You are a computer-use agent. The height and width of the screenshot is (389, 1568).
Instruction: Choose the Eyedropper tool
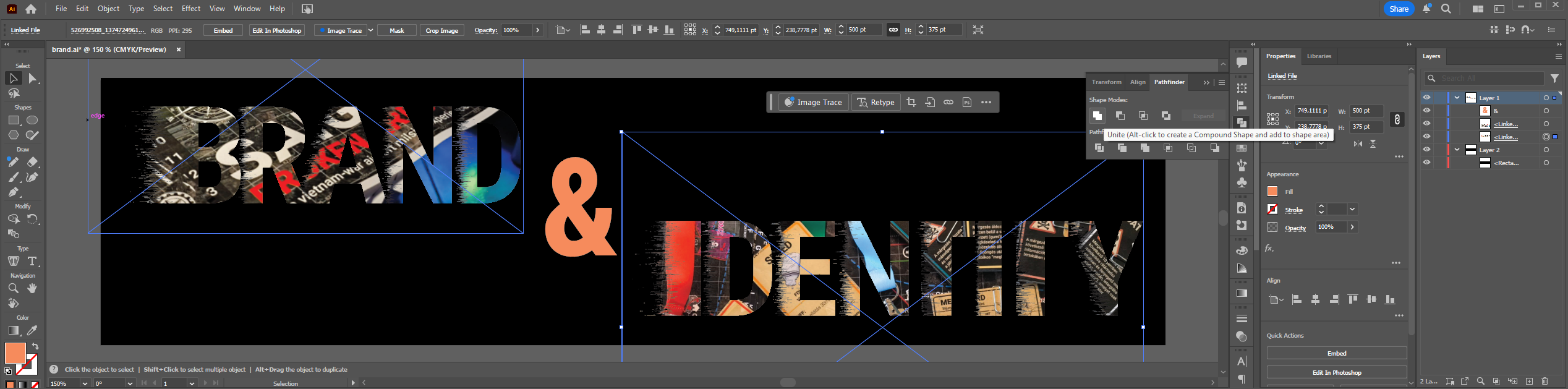[32, 331]
